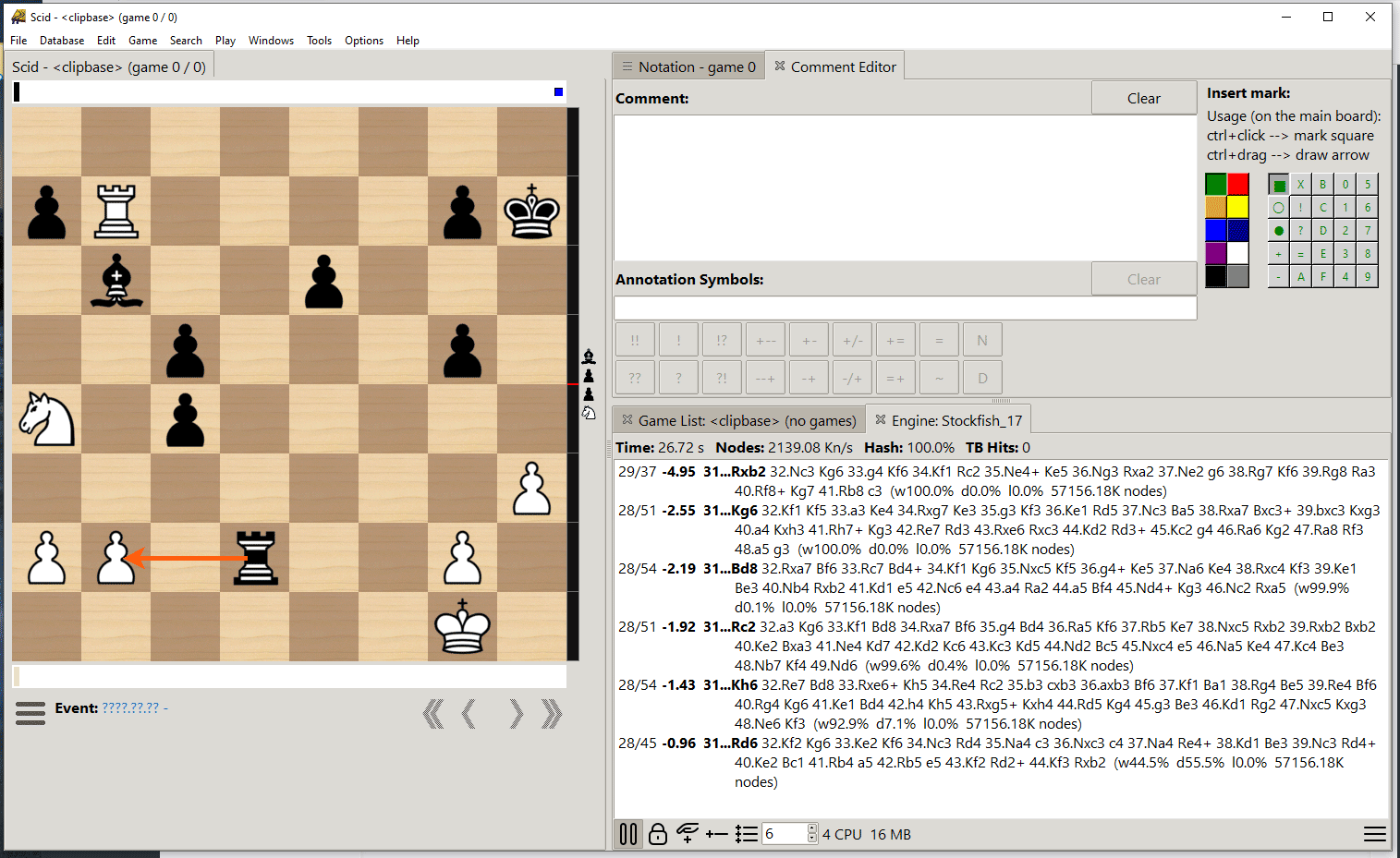Screen dimensions: 1400x858
Task: Add the engine variation to the game
Action: (x=688, y=834)
